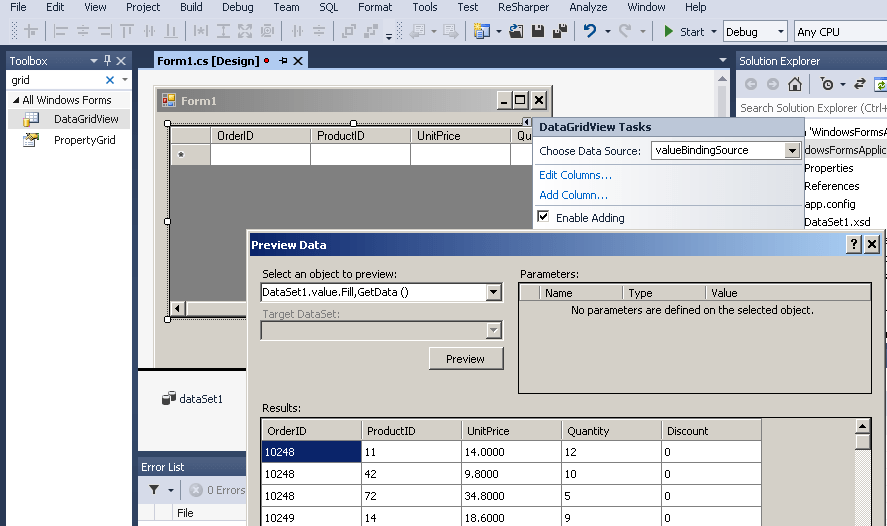
Task: Select DataGridView in the Toolbox
Action: (69, 119)
